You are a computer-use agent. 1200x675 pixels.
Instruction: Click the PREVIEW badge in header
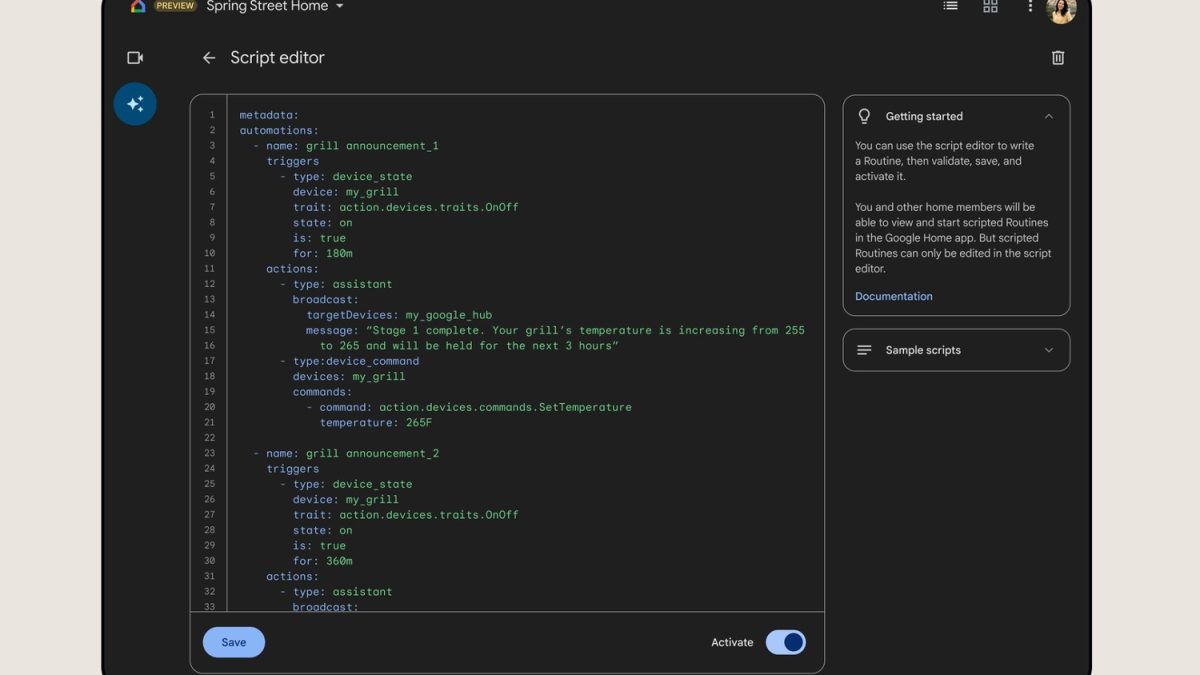175,6
